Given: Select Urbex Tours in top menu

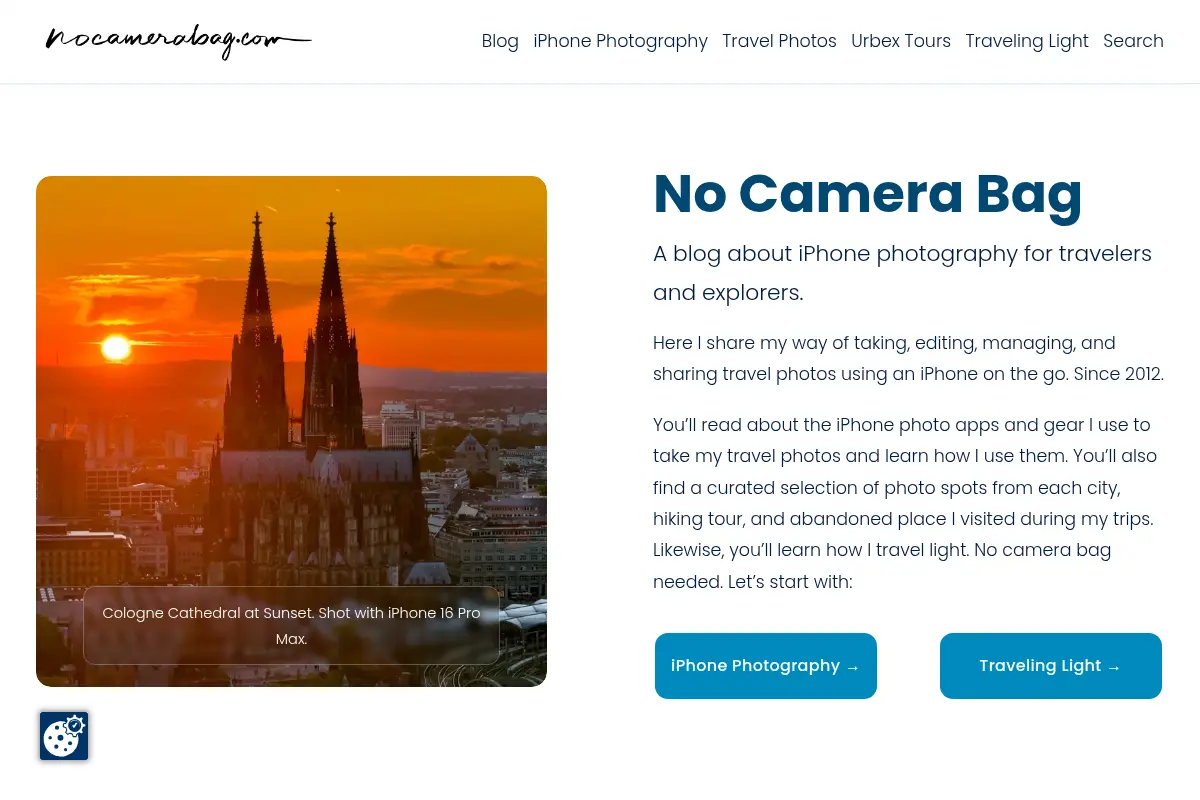Looking at the screenshot, I should point(901,41).
